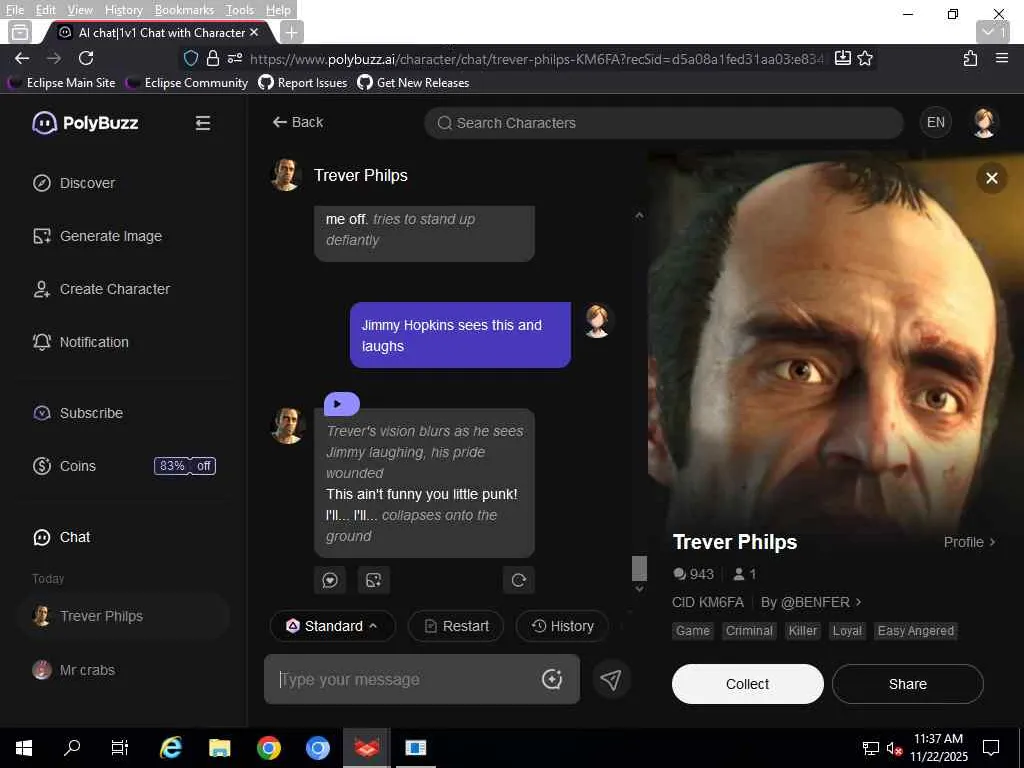Viewport: 1024px width, 768px height.
Task: Regenerate Trever's last response
Action: [519, 580]
